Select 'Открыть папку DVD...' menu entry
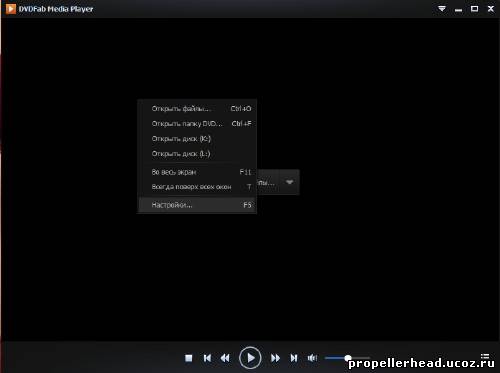This screenshot has width=500, height=373. [197, 124]
